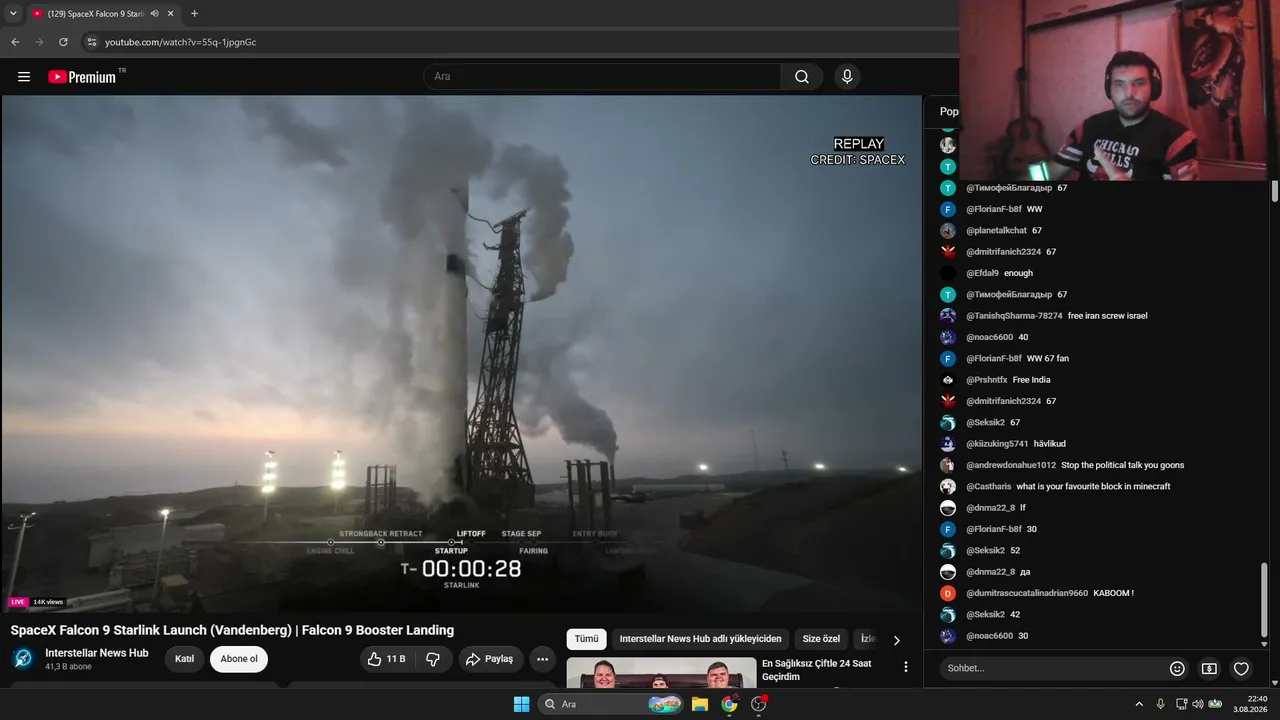Image resolution: width=1280 pixels, height=720 pixels.
Task: Open the chat emoji picker
Action: pos(1177,668)
